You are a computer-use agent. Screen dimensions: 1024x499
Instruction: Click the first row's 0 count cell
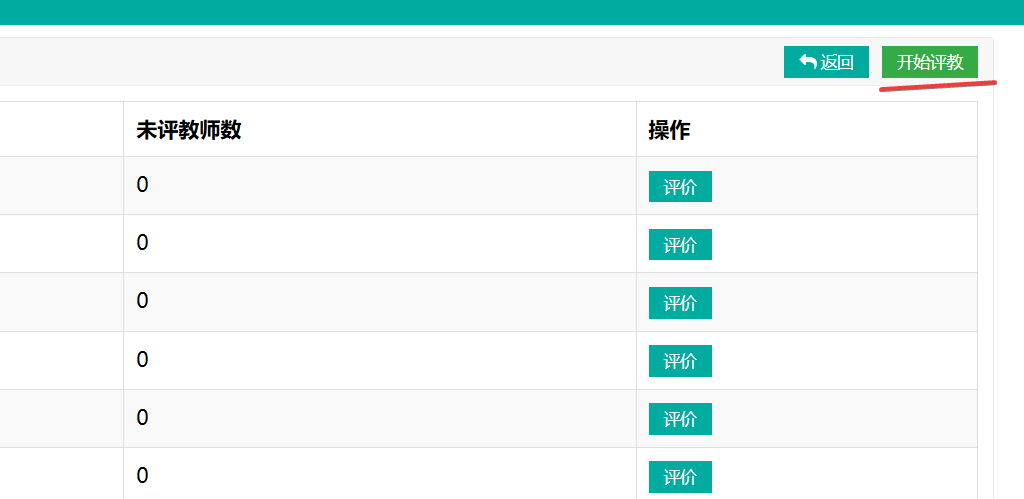pyautogui.click(x=143, y=185)
